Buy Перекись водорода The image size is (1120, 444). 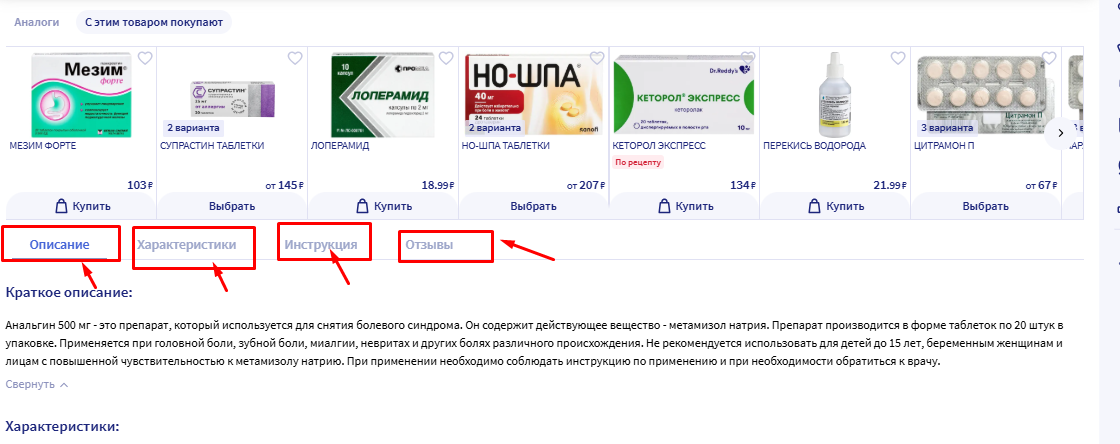click(835, 206)
